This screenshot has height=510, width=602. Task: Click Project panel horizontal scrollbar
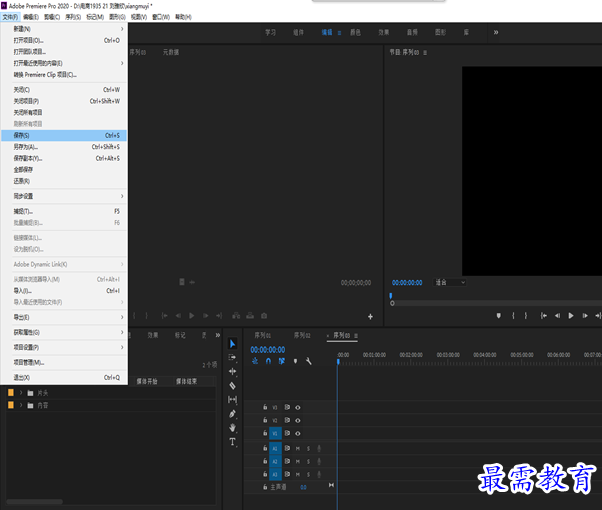[35, 502]
